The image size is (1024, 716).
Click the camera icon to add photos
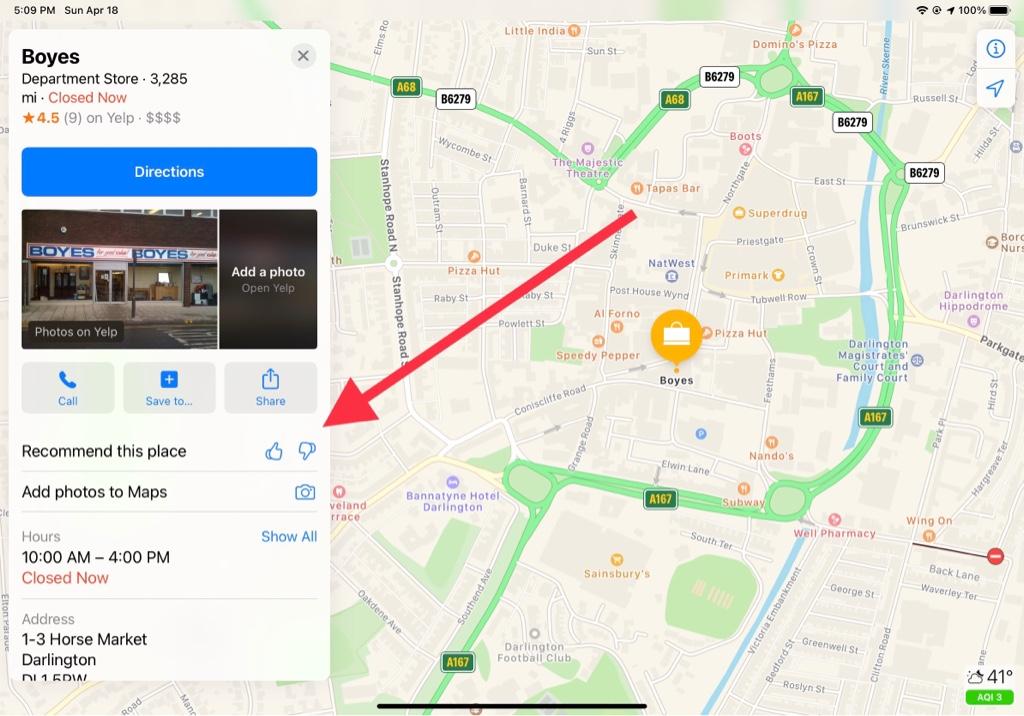pos(305,492)
